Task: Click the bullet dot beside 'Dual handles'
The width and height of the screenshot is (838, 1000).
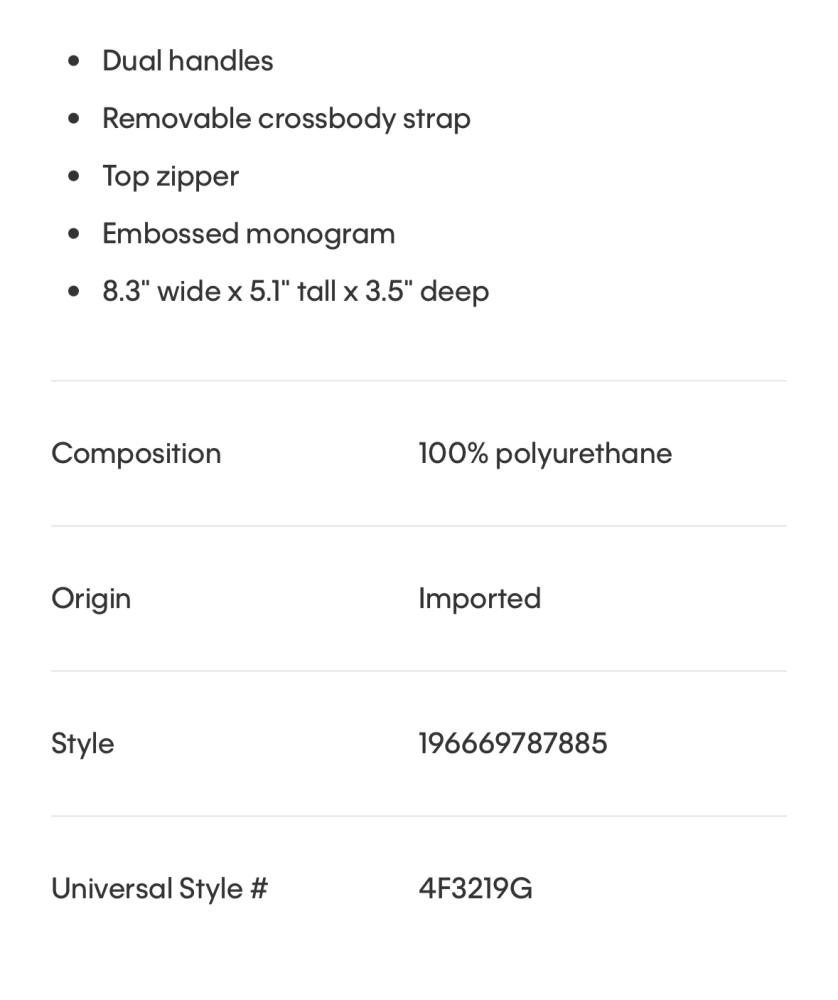Action: [x=74, y=61]
